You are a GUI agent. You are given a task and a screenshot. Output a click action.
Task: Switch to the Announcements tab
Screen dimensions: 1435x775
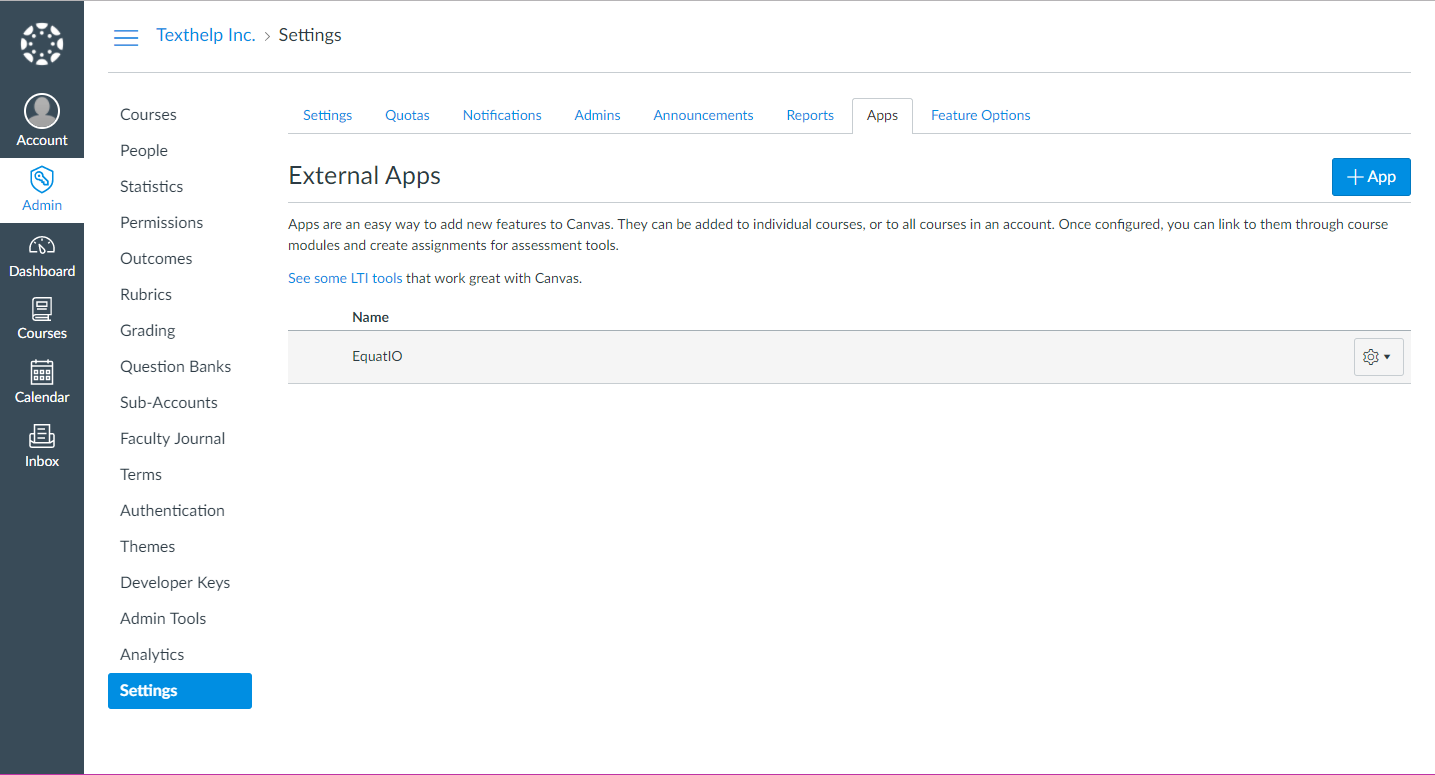703,115
